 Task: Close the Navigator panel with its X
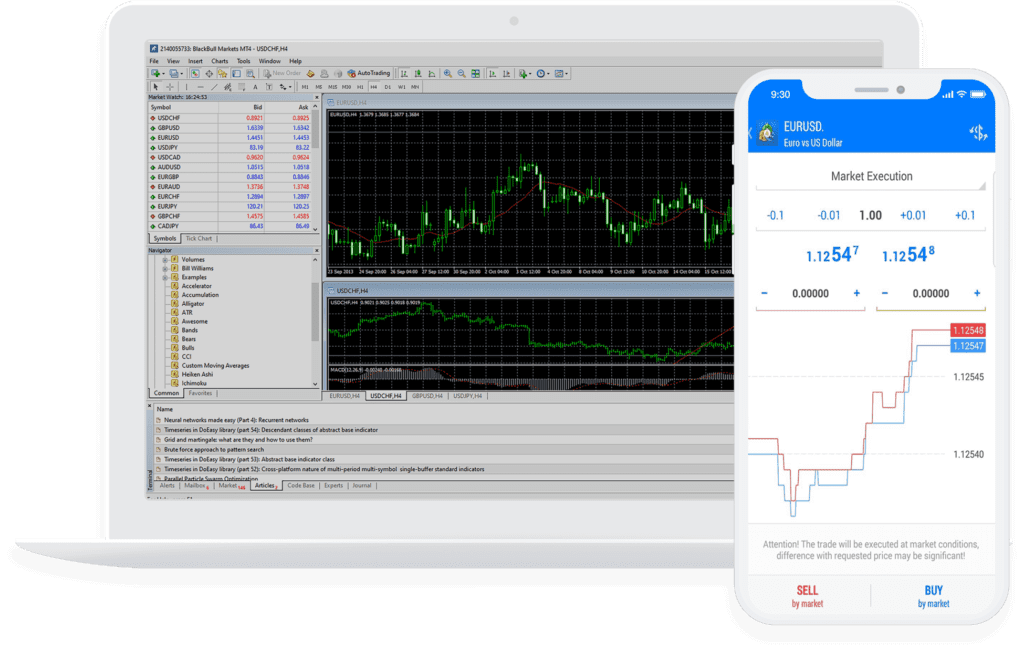(x=316, y=250)
